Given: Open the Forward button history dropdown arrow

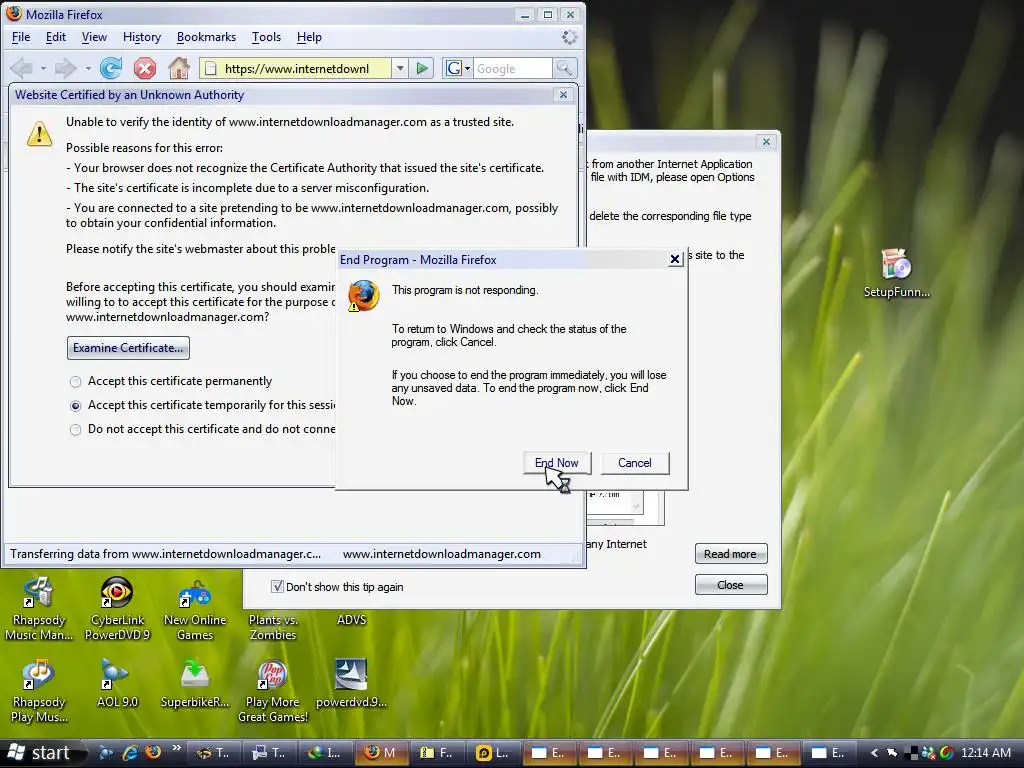Looking at the screenshot, I should click(88, 68).
